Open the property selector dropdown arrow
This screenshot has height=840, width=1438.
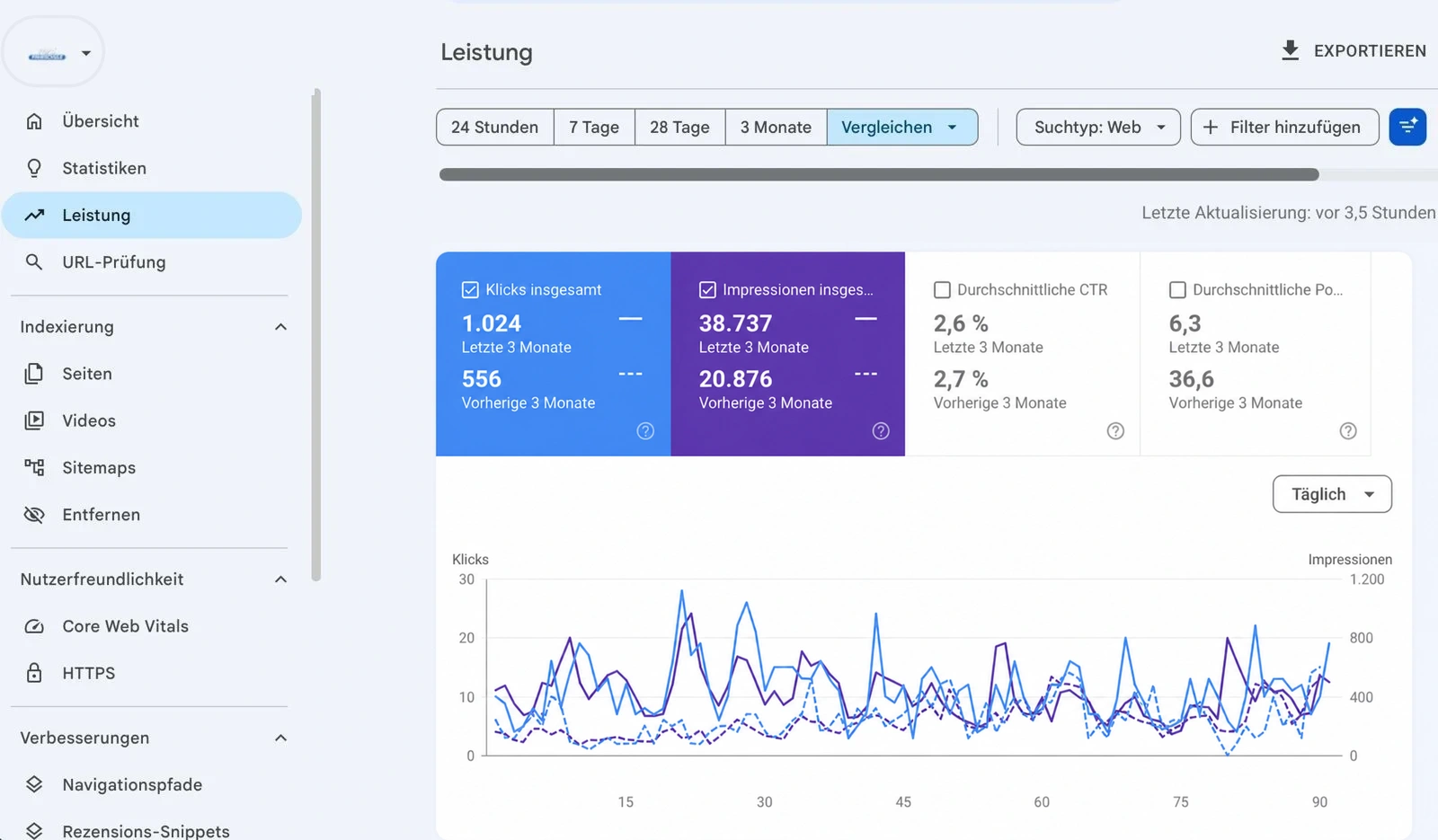pyautogui.click(x=86, y=53)
